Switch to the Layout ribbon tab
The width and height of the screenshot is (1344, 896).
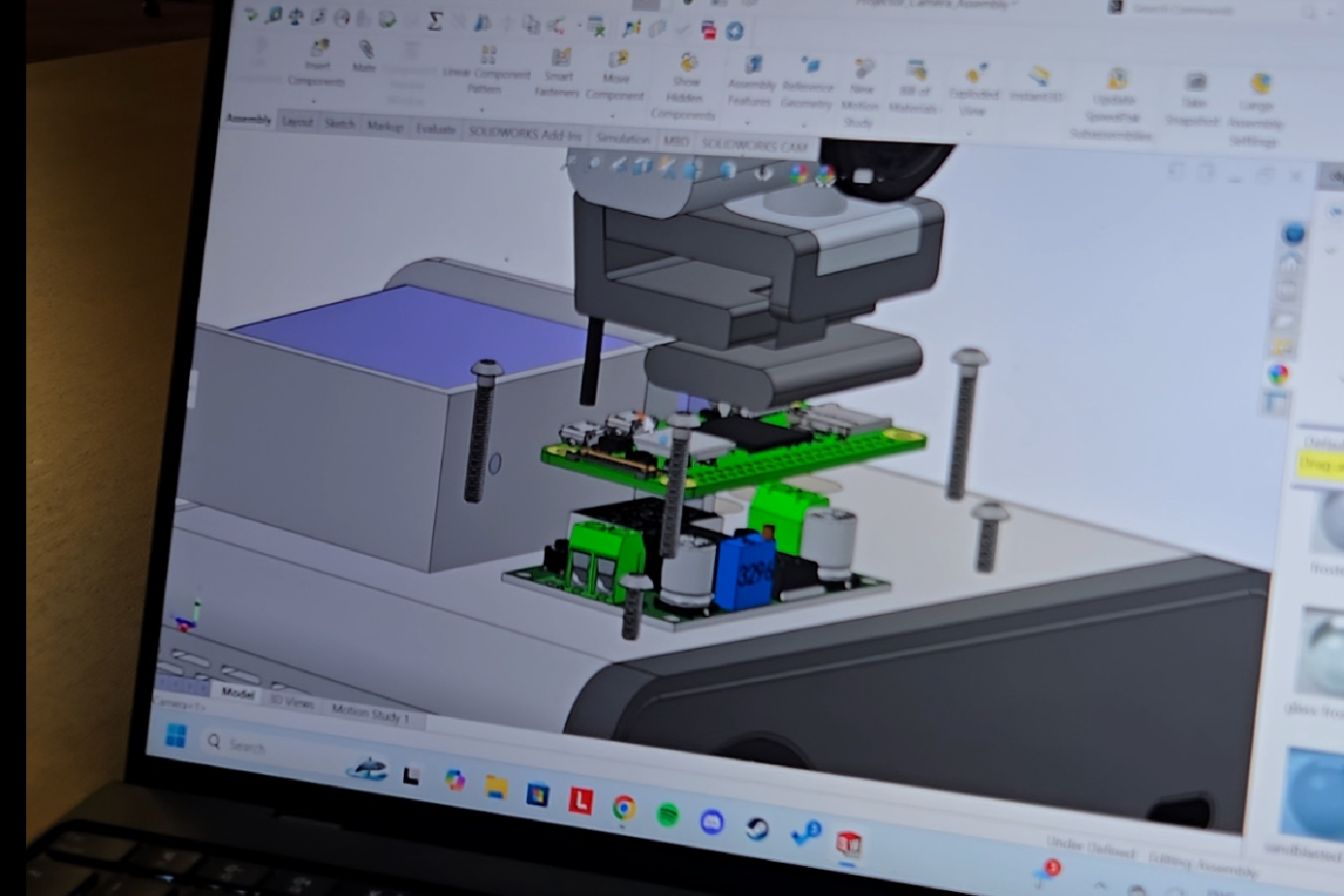point(297,122)
